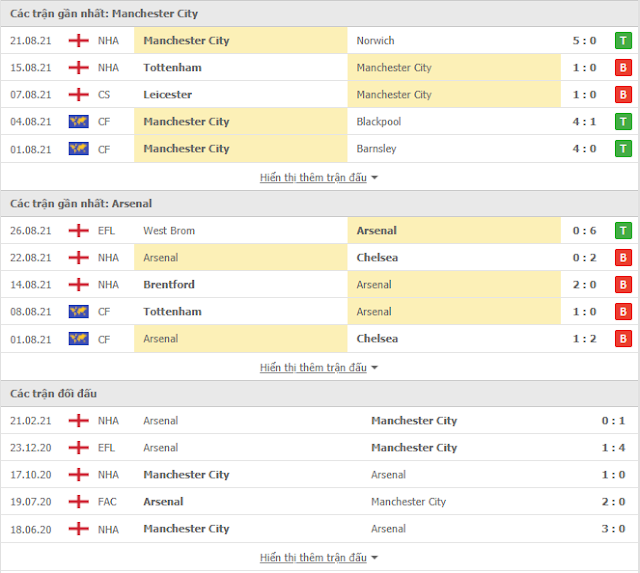The width and height of the screenshot is (640, 573).
Task: Click green T badge on Norwich match
Action: point(623,40)
